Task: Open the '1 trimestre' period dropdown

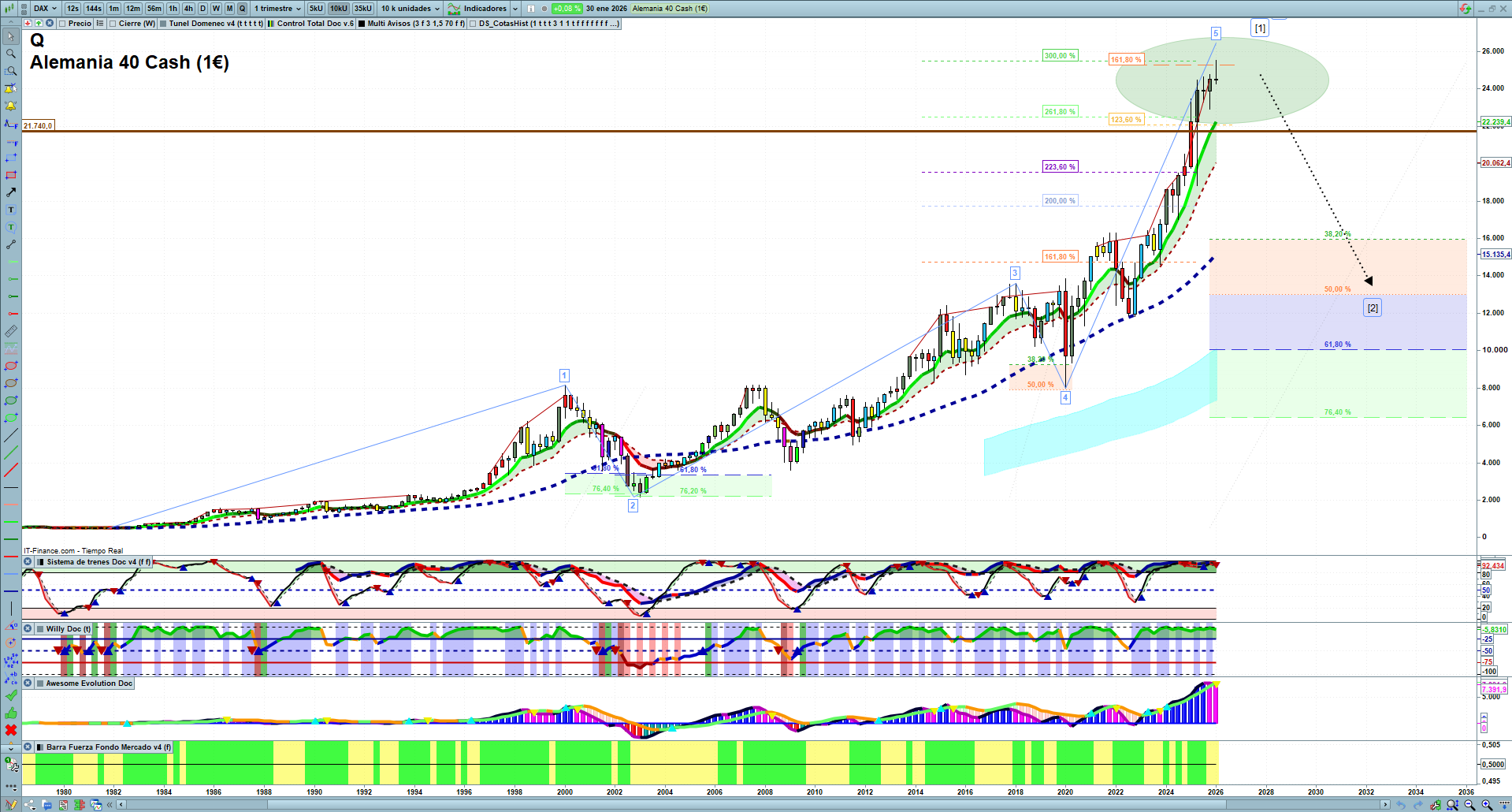Action: (277, 9)
